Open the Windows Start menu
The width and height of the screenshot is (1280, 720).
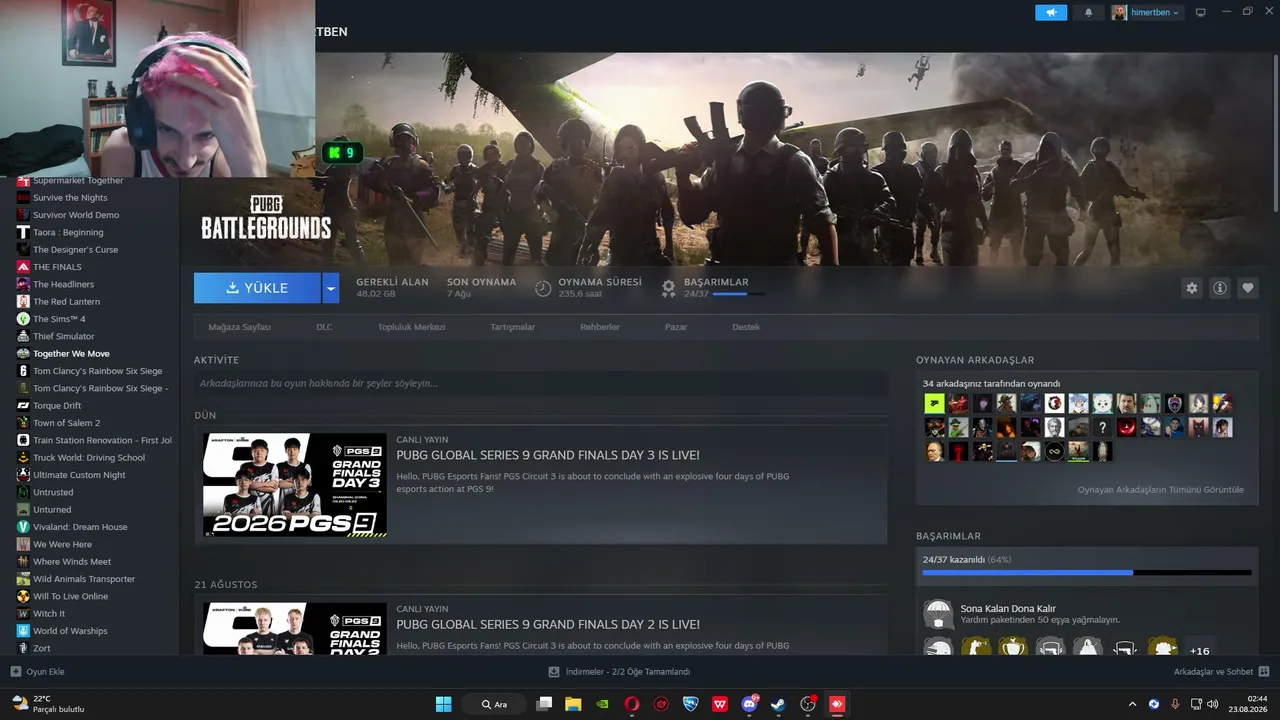coord(443,704)
